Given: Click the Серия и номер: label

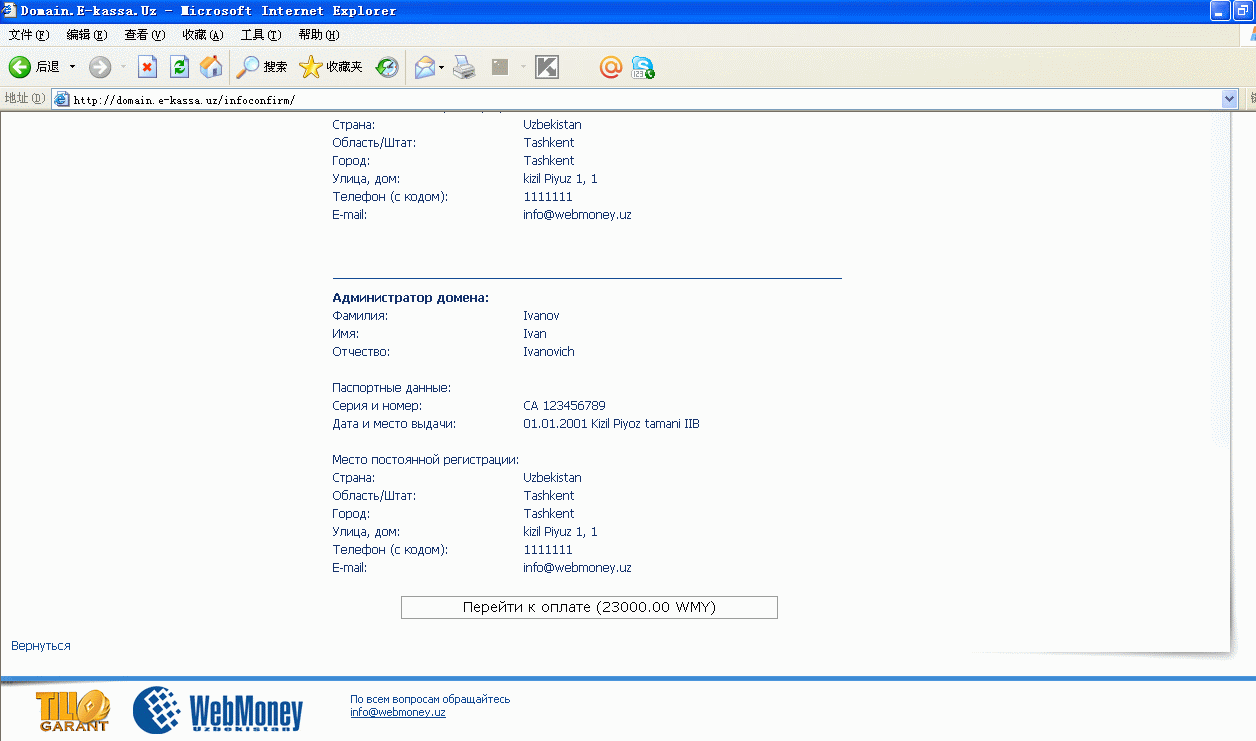Looking at the screenshot, I should (377, 406).
